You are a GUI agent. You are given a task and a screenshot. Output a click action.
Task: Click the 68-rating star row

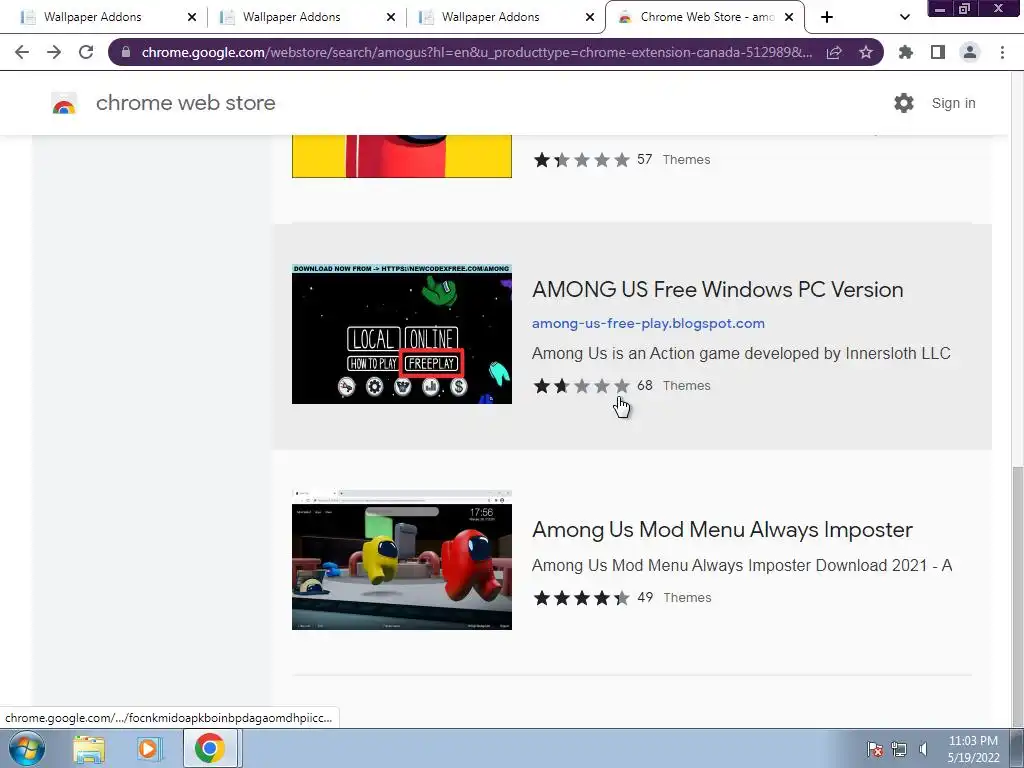(581, 386)
